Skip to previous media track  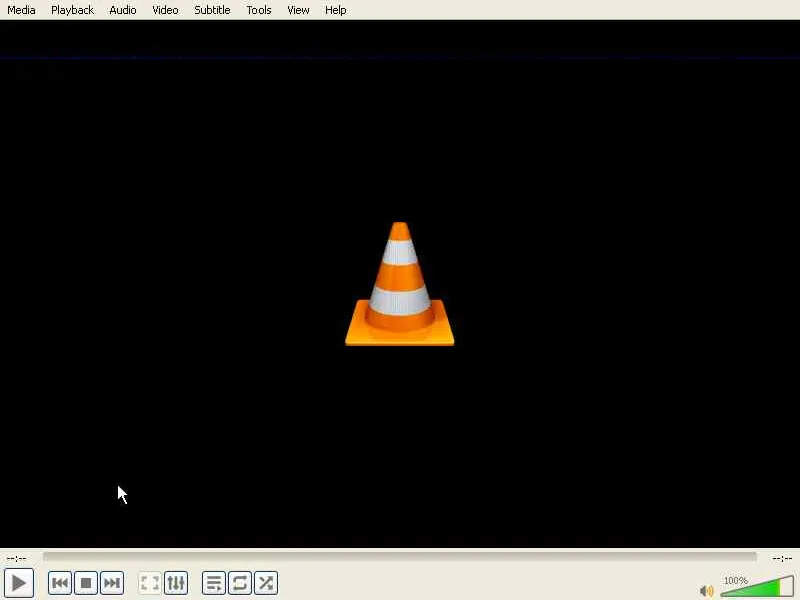click(60, 583)
